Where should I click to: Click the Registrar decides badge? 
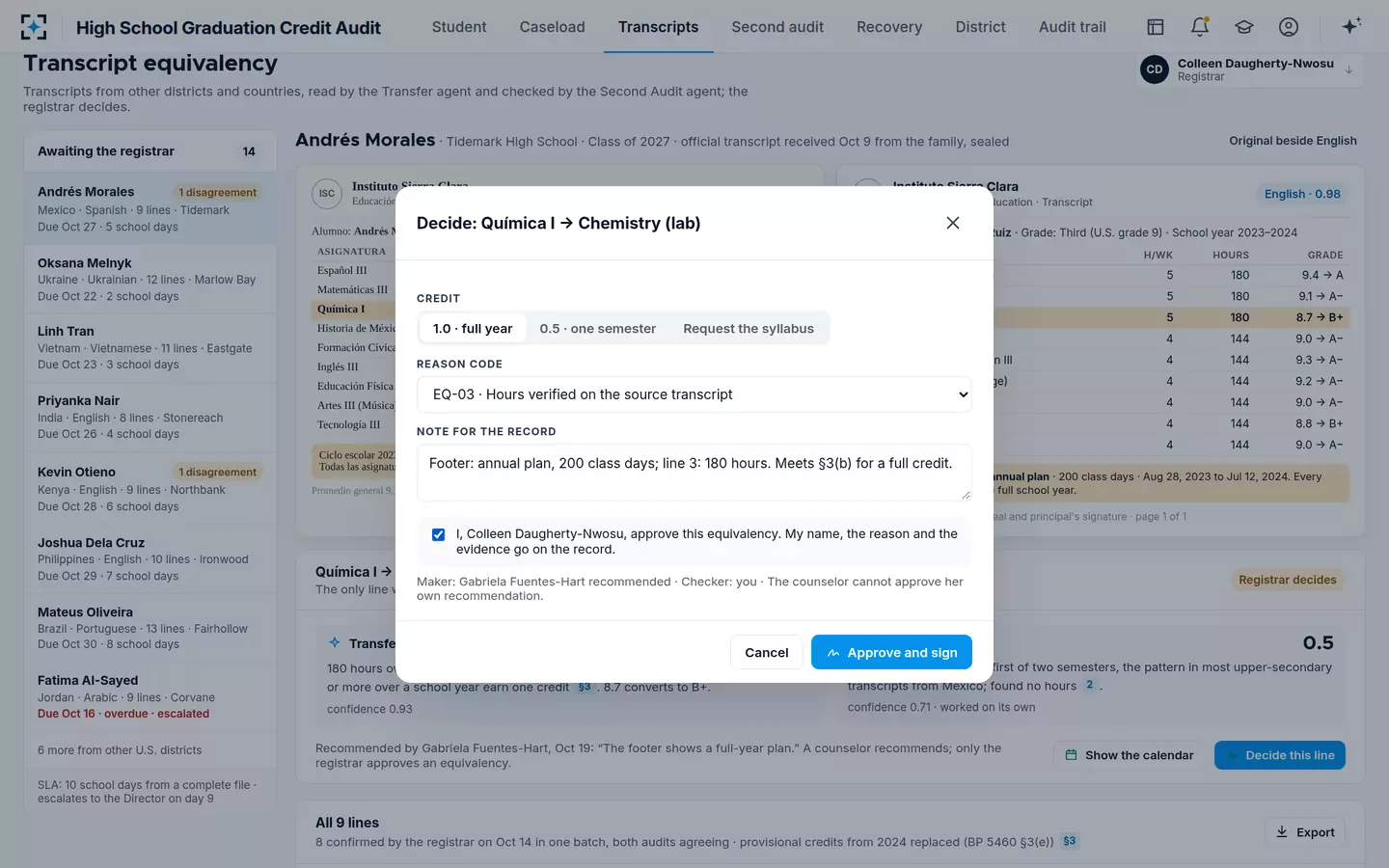[x=1287, y=580]
